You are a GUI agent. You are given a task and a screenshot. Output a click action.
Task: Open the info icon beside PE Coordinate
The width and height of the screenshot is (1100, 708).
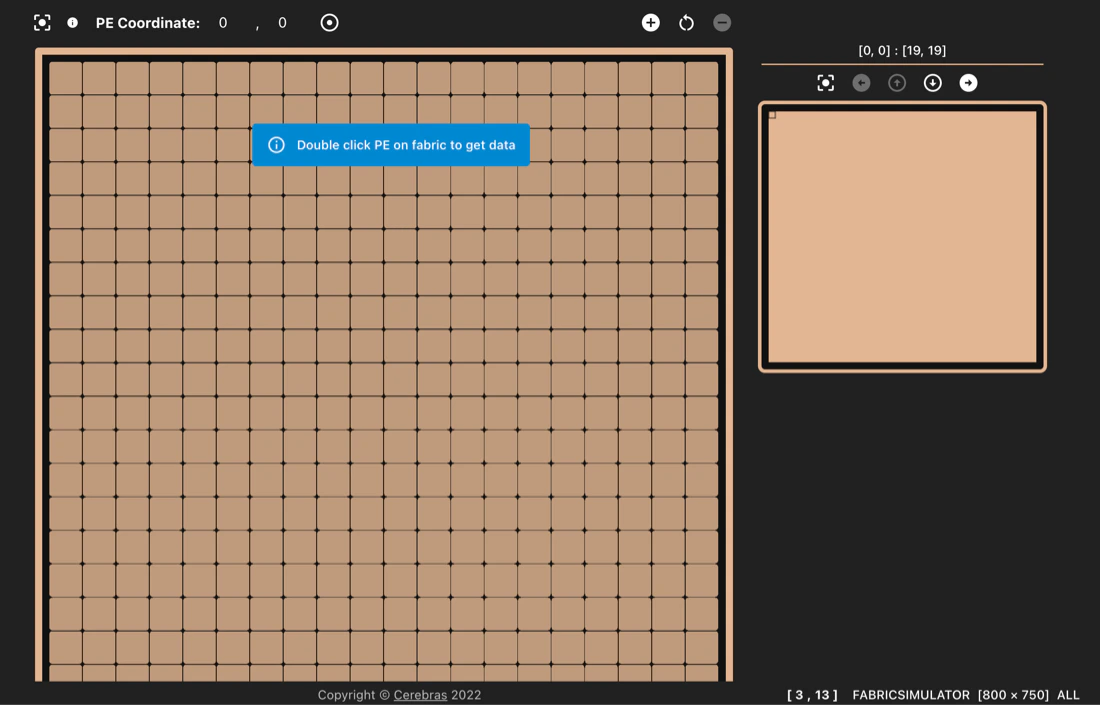coord(72,23)
